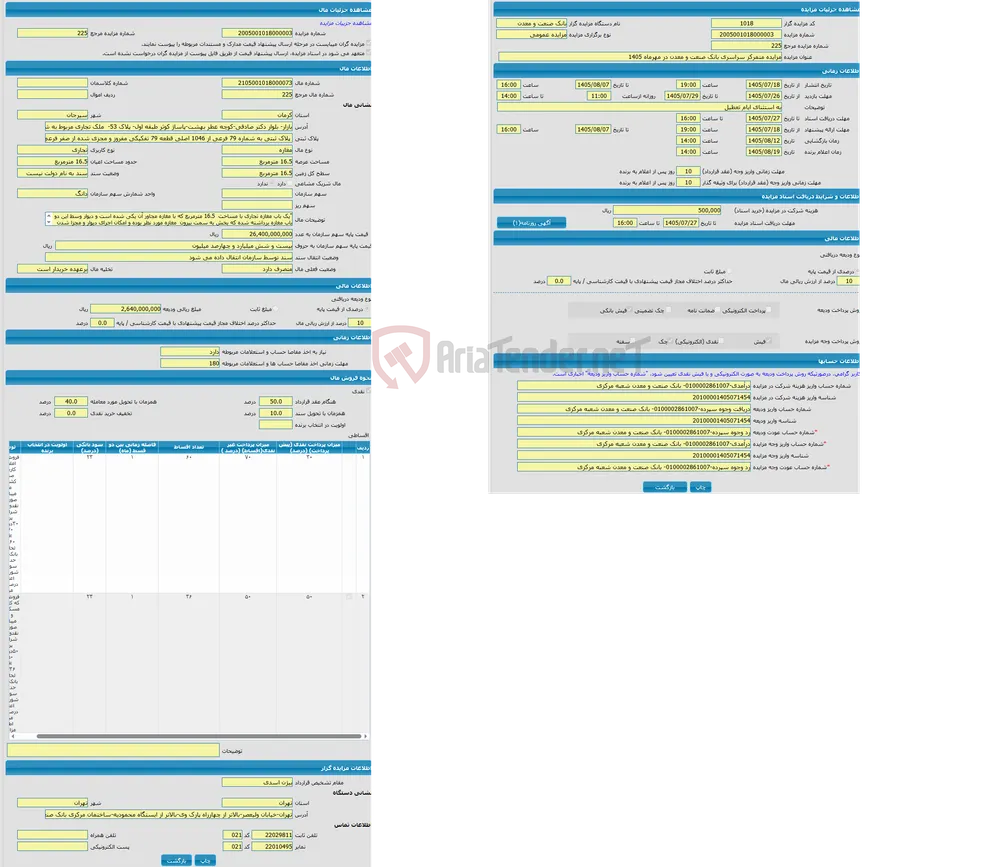Click the استان field showing کرمان
This screenshot has height=867, width=1000.
pos(257,115)
